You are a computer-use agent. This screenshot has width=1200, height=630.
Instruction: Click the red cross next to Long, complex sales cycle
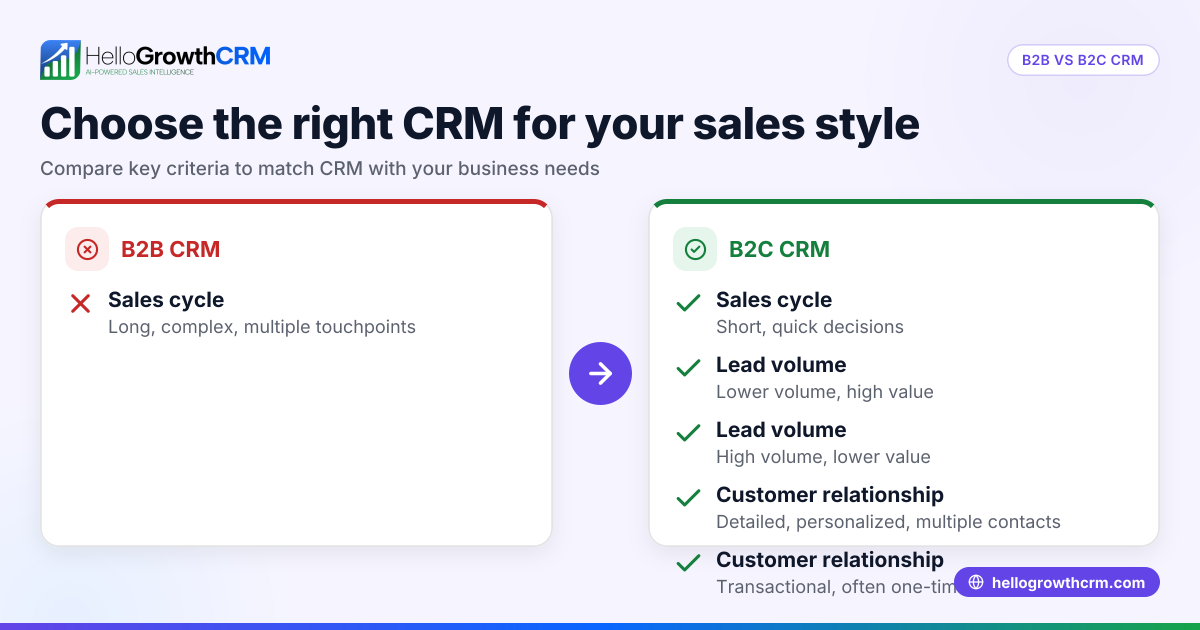tap(81, 303)
